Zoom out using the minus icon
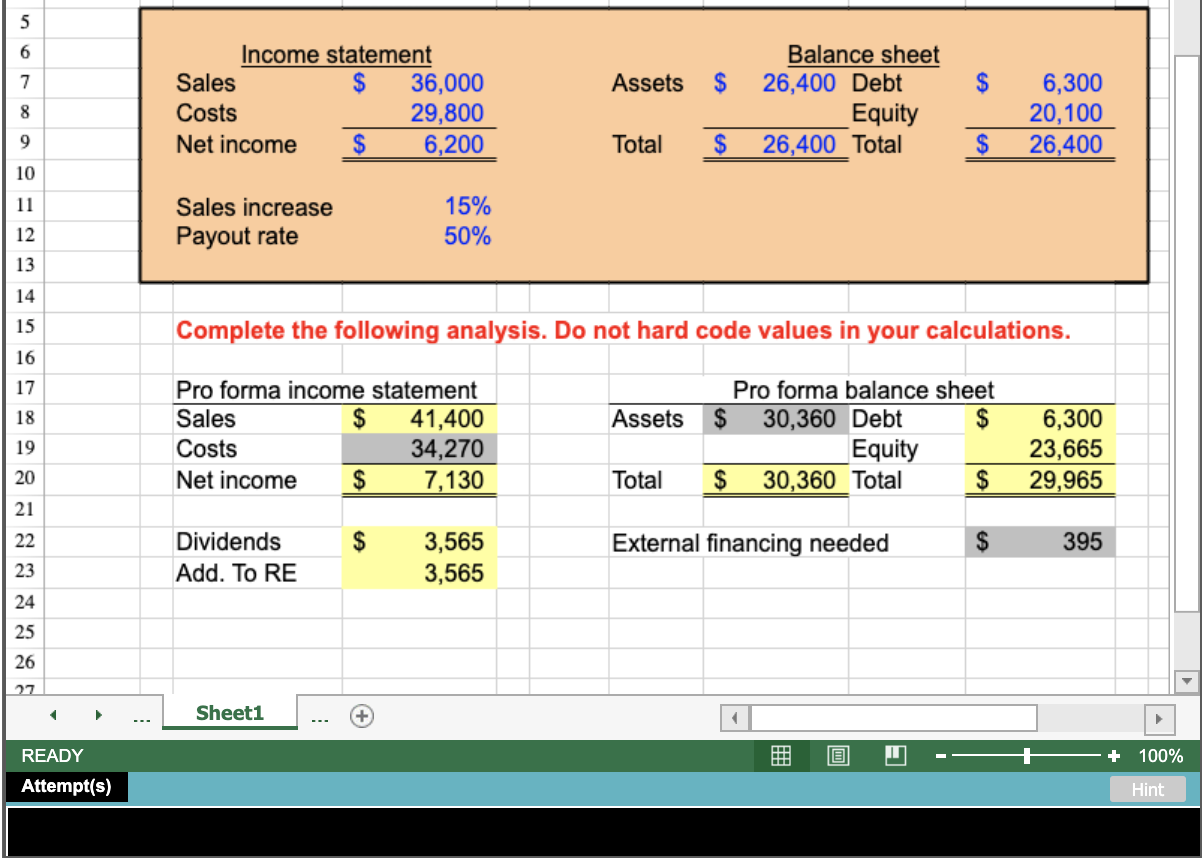 [940, 756]
